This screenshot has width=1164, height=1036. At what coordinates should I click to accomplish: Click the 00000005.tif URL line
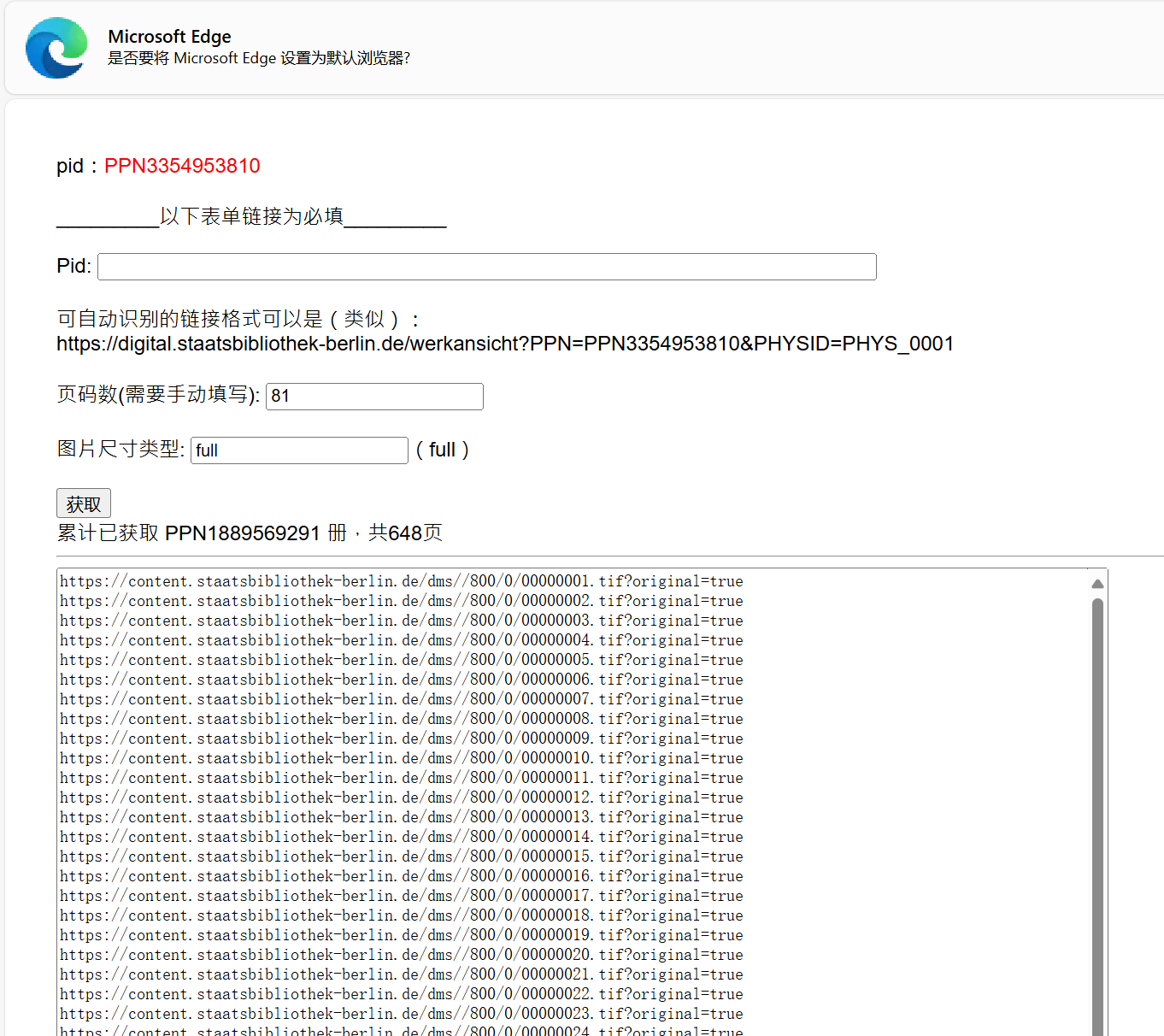401,660
